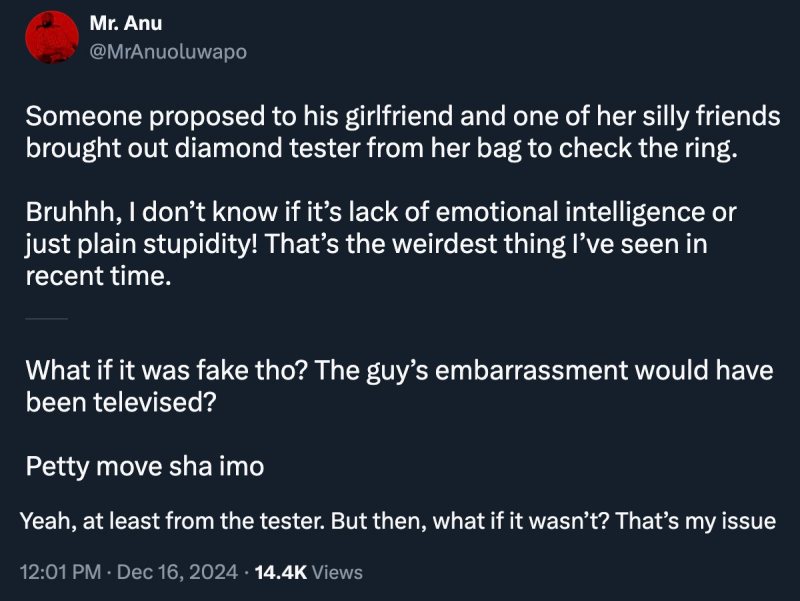Click the 14.4K views count
Viewport: 800px width, 601px height.
pos(279,572)
